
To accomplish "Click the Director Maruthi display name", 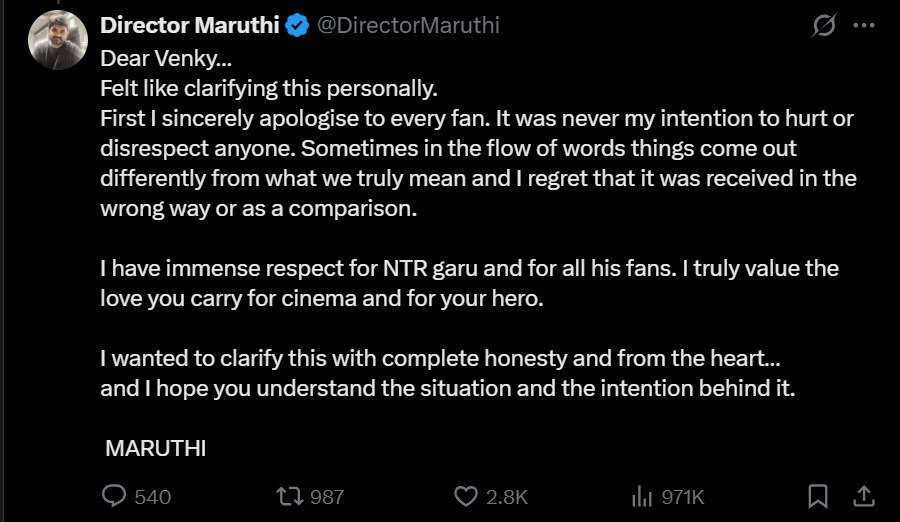I will pos(189,26).
